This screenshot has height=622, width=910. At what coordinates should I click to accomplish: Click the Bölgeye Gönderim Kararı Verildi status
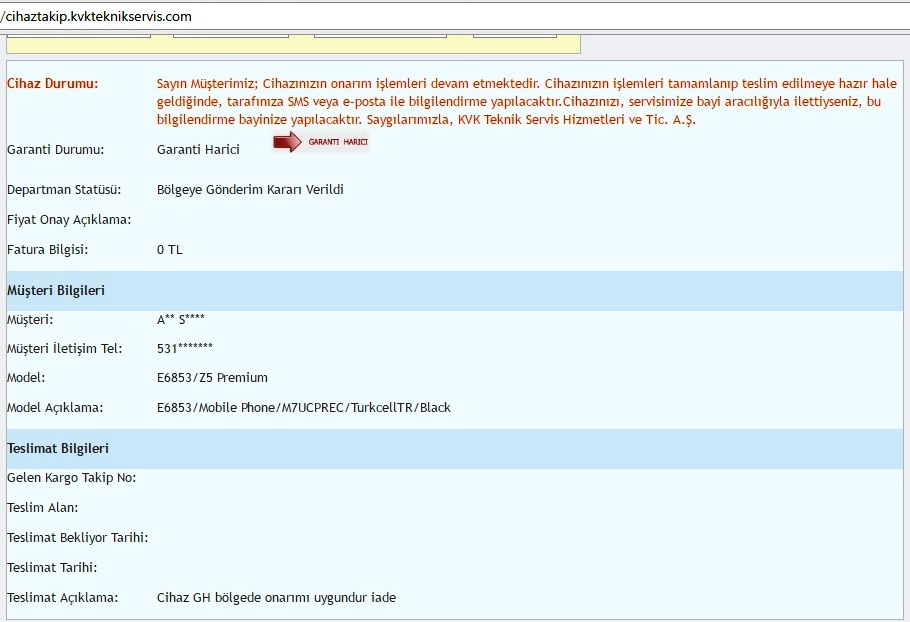[250, 189]
